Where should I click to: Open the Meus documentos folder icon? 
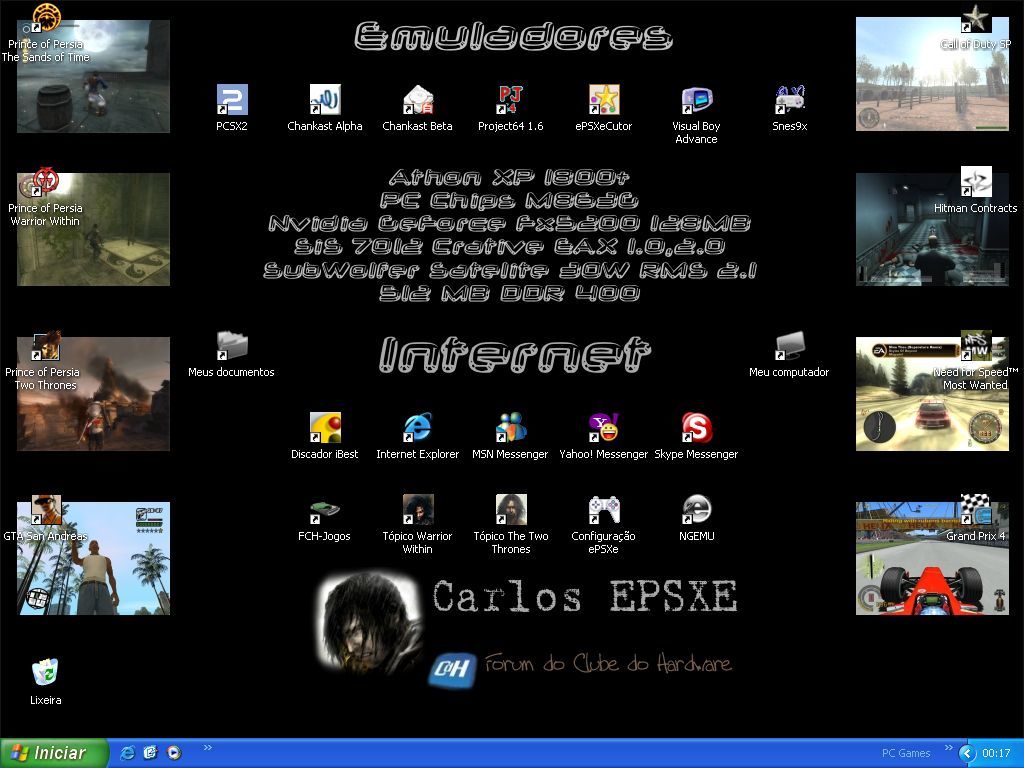pos(232,345)
